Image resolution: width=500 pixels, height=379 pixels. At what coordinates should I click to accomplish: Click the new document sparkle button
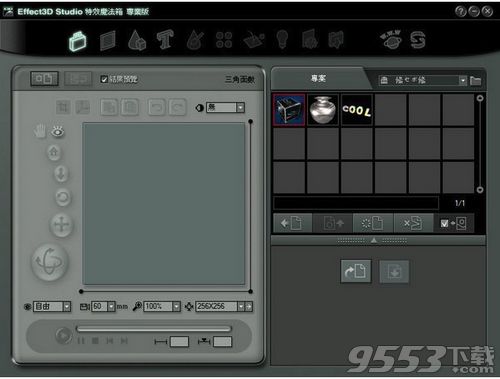point(373,223)
